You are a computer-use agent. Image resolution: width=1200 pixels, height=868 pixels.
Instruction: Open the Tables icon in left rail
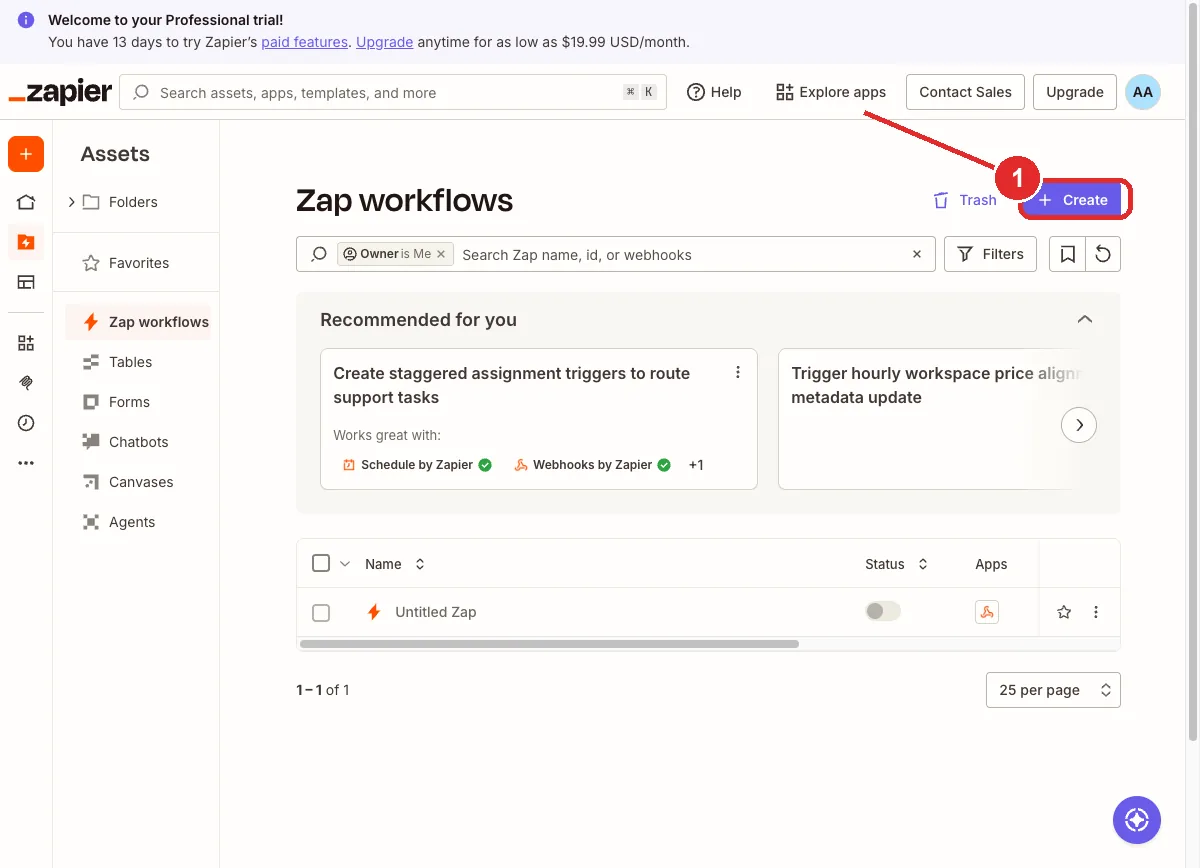[26, 282]
